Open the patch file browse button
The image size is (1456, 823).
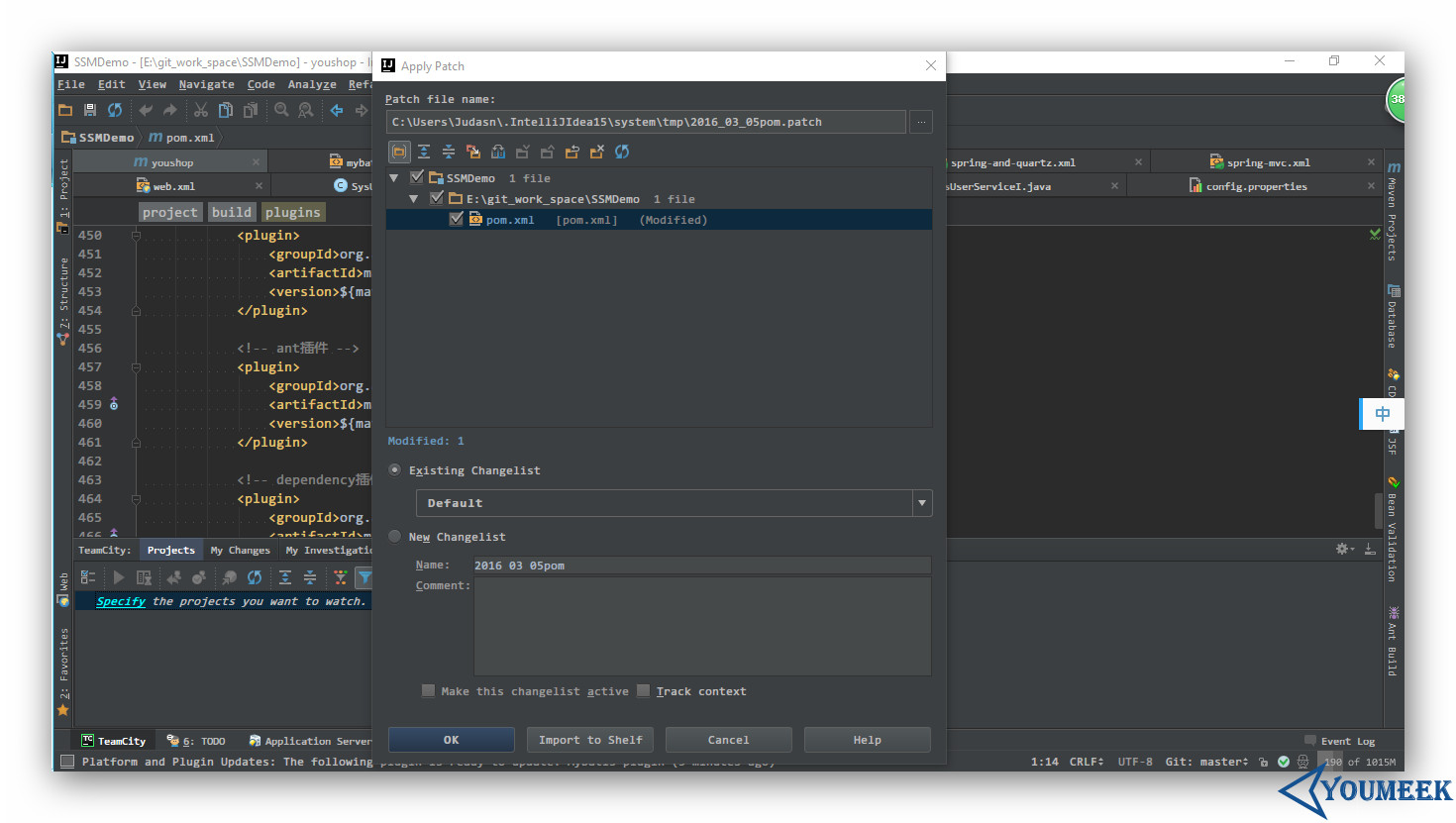(921, 122)
